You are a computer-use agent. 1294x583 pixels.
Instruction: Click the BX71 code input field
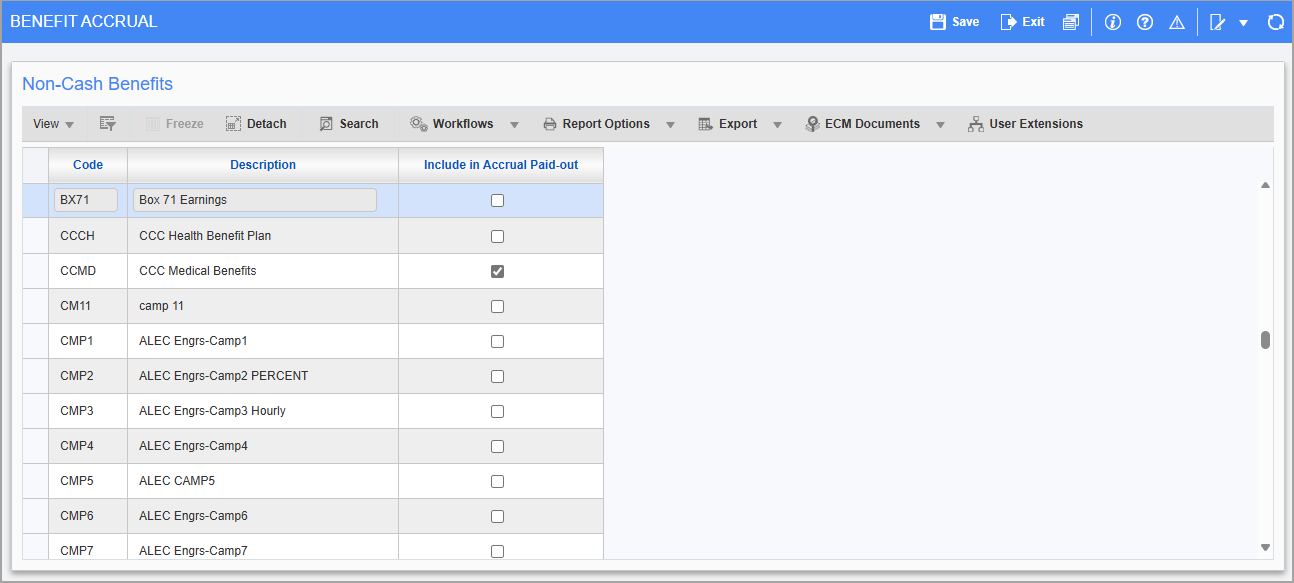tap(86, 200)
